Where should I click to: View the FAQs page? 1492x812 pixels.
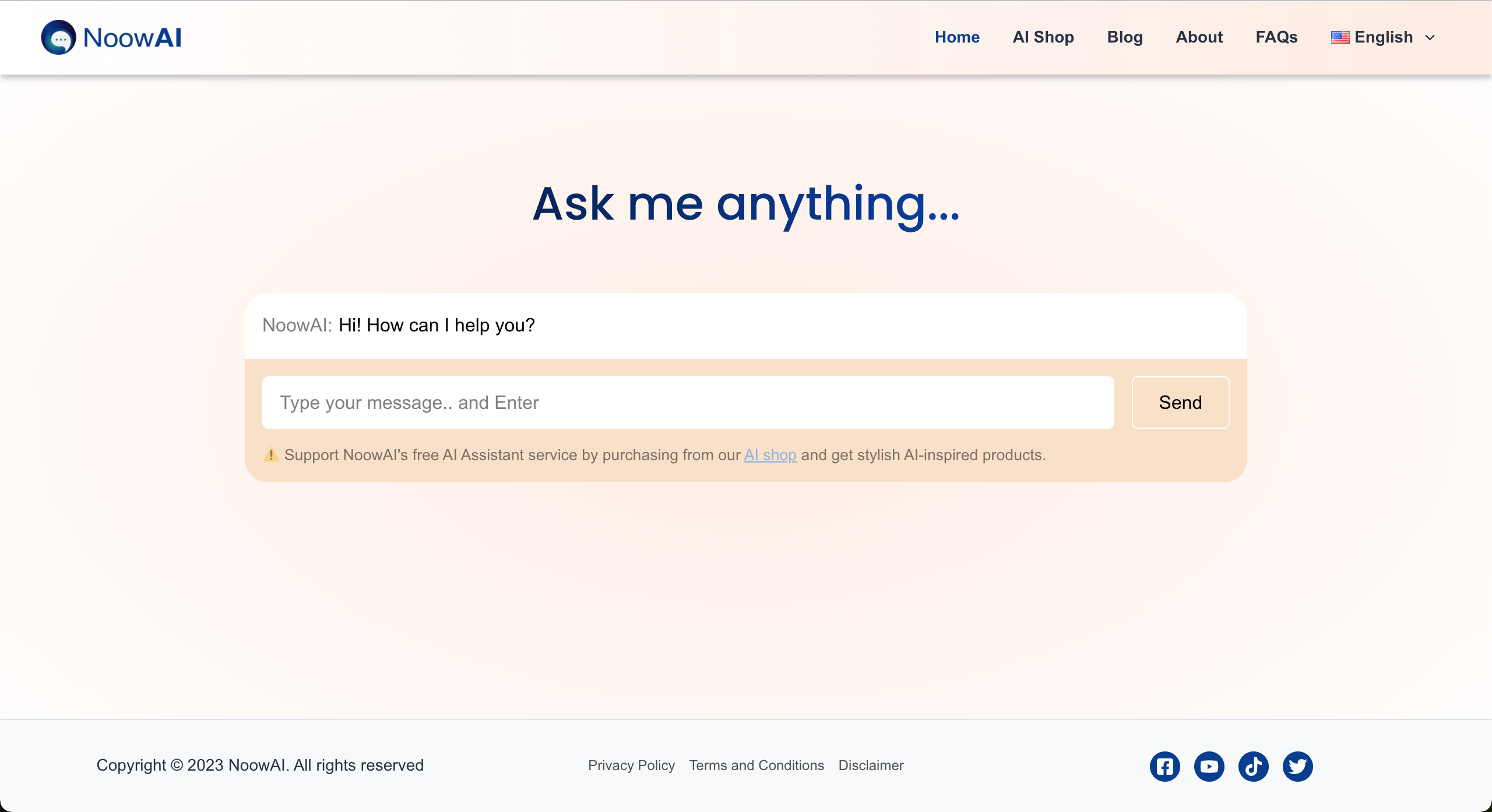(x=1276, y=37)
